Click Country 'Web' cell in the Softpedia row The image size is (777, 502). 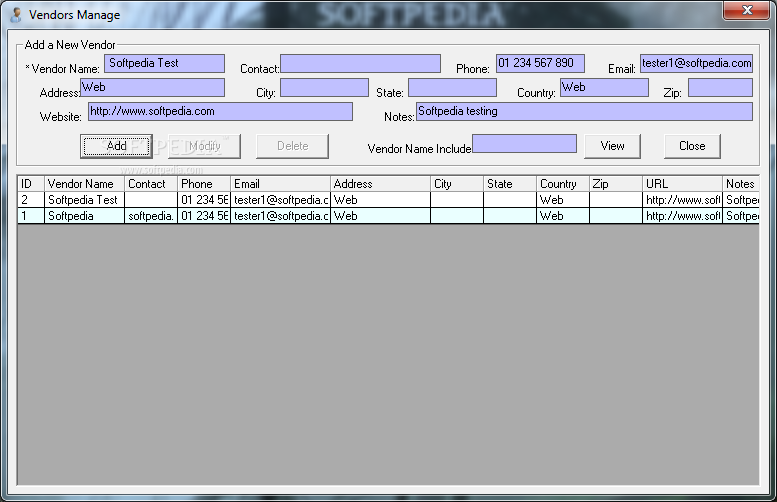coord(563,216)
